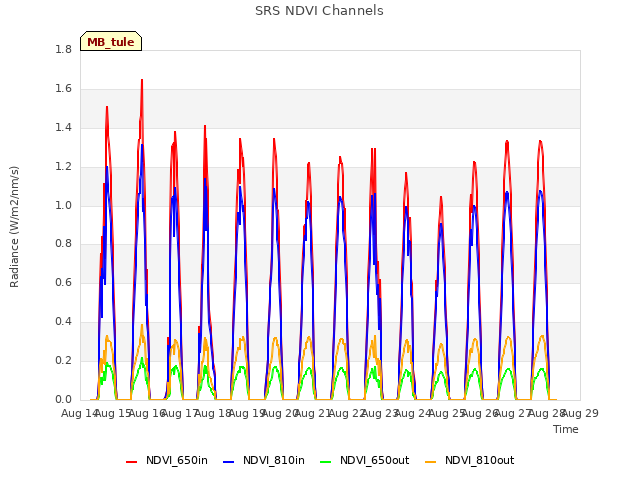The height and width of the screenshot is (480, 640).
Task: Click the MB_tule site label box
Action: point(111,41)
